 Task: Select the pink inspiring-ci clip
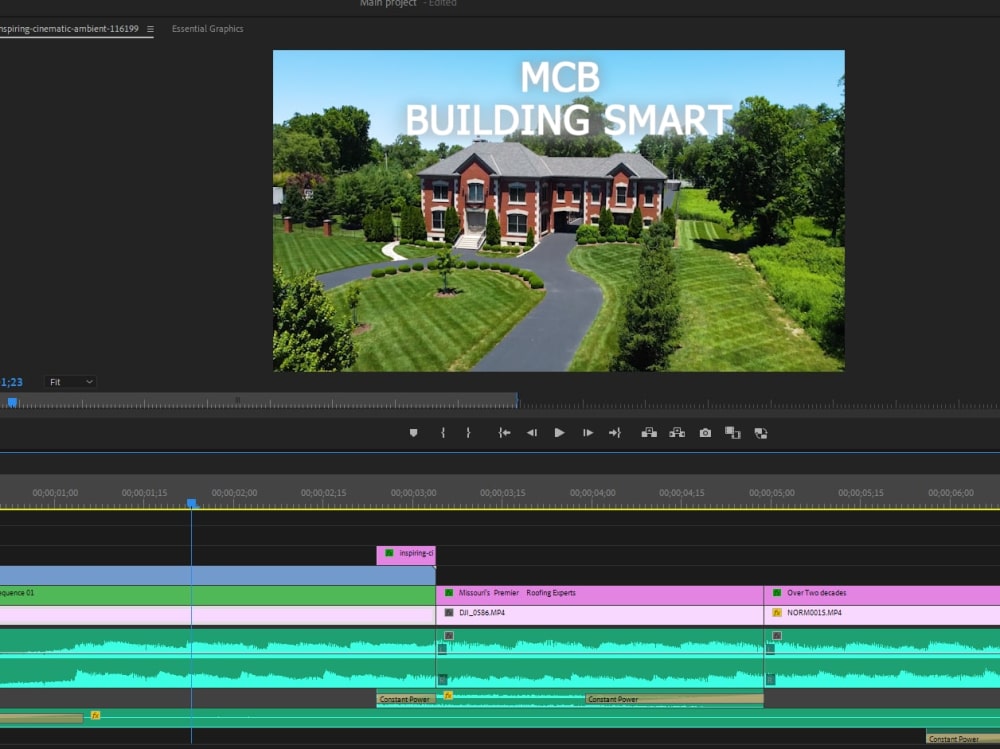pos(406,554)
